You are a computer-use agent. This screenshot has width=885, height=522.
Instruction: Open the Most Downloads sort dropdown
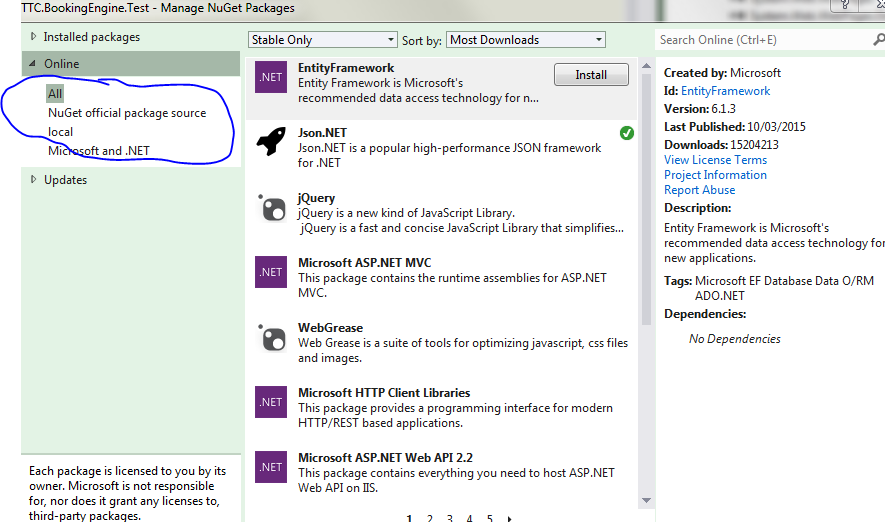tap(525, 40)
